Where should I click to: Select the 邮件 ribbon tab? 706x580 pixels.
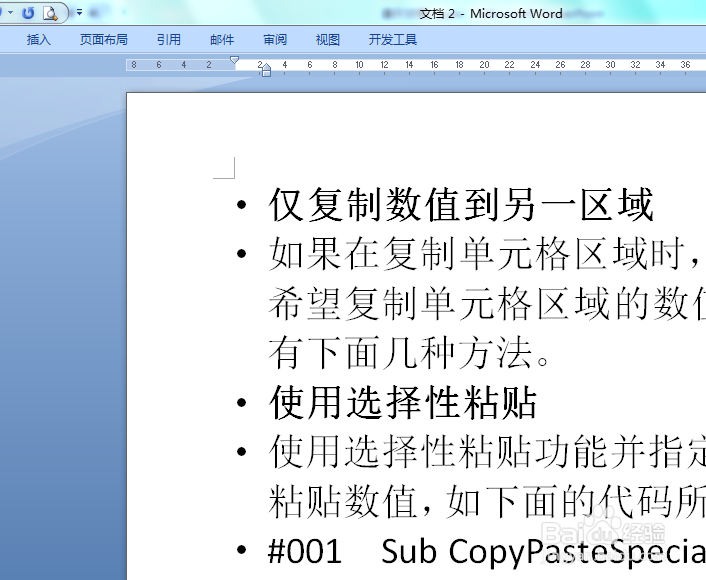(x=222, y=40)
